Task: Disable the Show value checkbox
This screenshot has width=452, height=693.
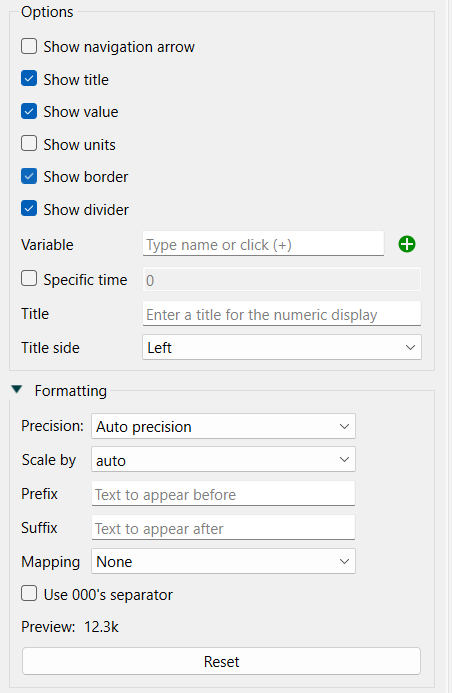Action: pyautogui.click(x=29, y=111)
